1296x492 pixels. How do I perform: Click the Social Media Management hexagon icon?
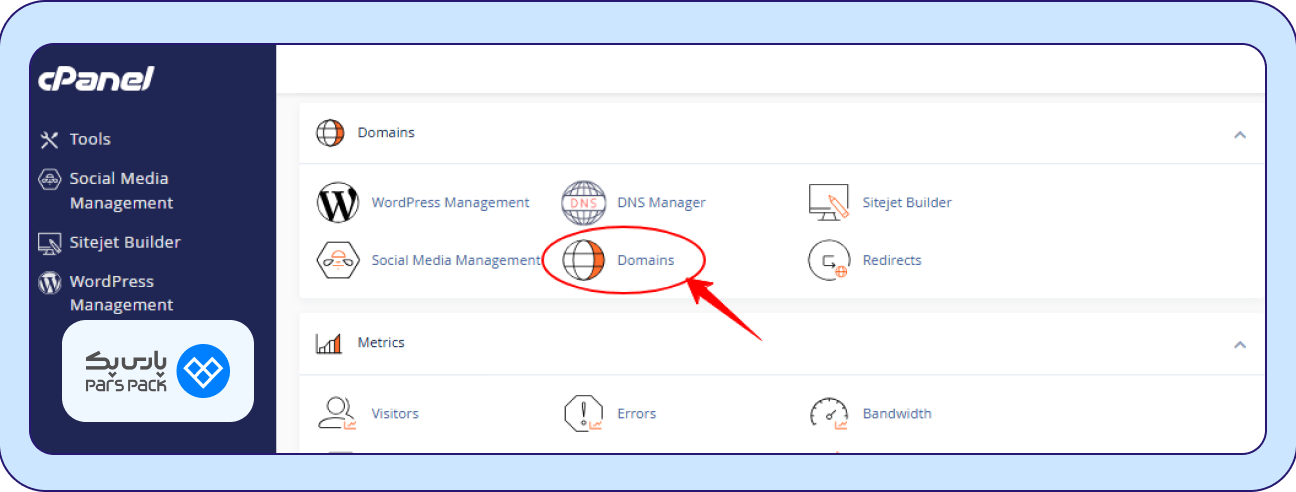pyautogui.click(x=338, y=260)
